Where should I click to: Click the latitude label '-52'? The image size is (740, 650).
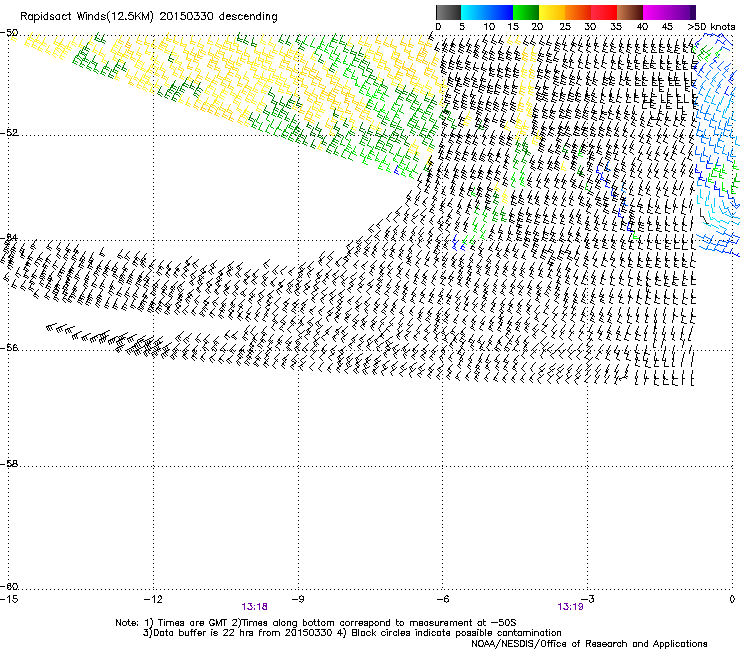9,132
